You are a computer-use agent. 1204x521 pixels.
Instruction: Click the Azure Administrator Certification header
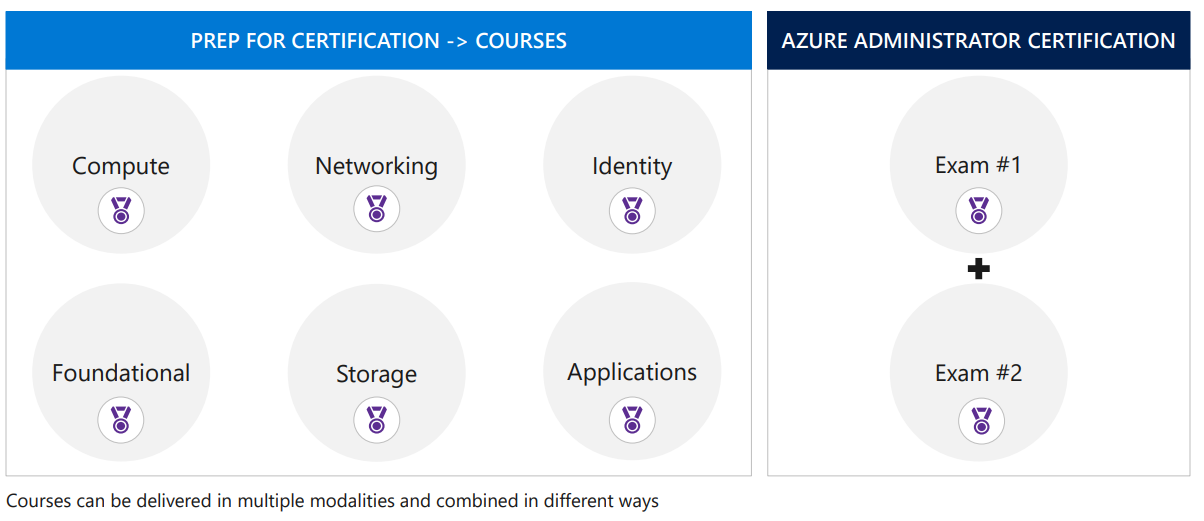click(979, 41)
